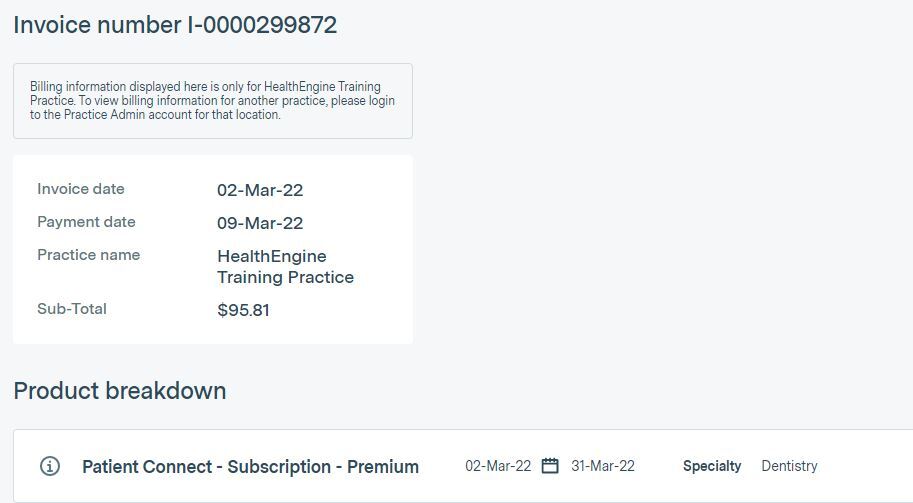The image size is (913, 503).
Task: Open Patient Connect - Subscription - Premium product
Action: tap(250, 467)
